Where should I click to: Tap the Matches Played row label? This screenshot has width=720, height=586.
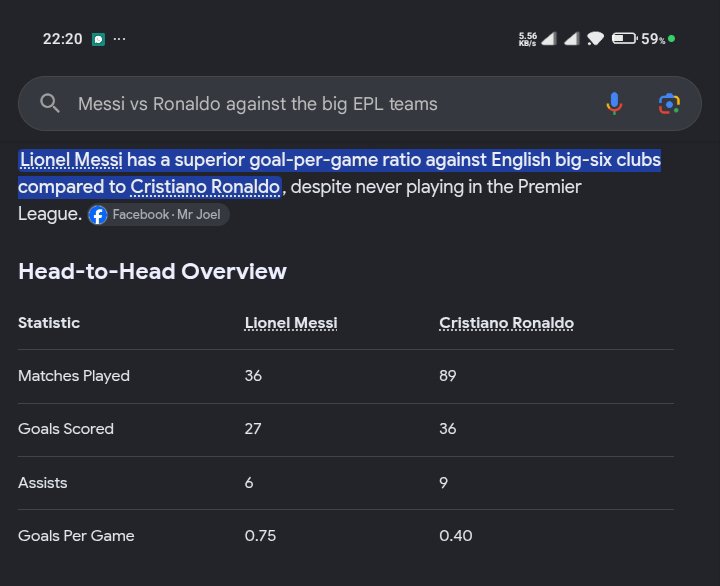point(74,376)
